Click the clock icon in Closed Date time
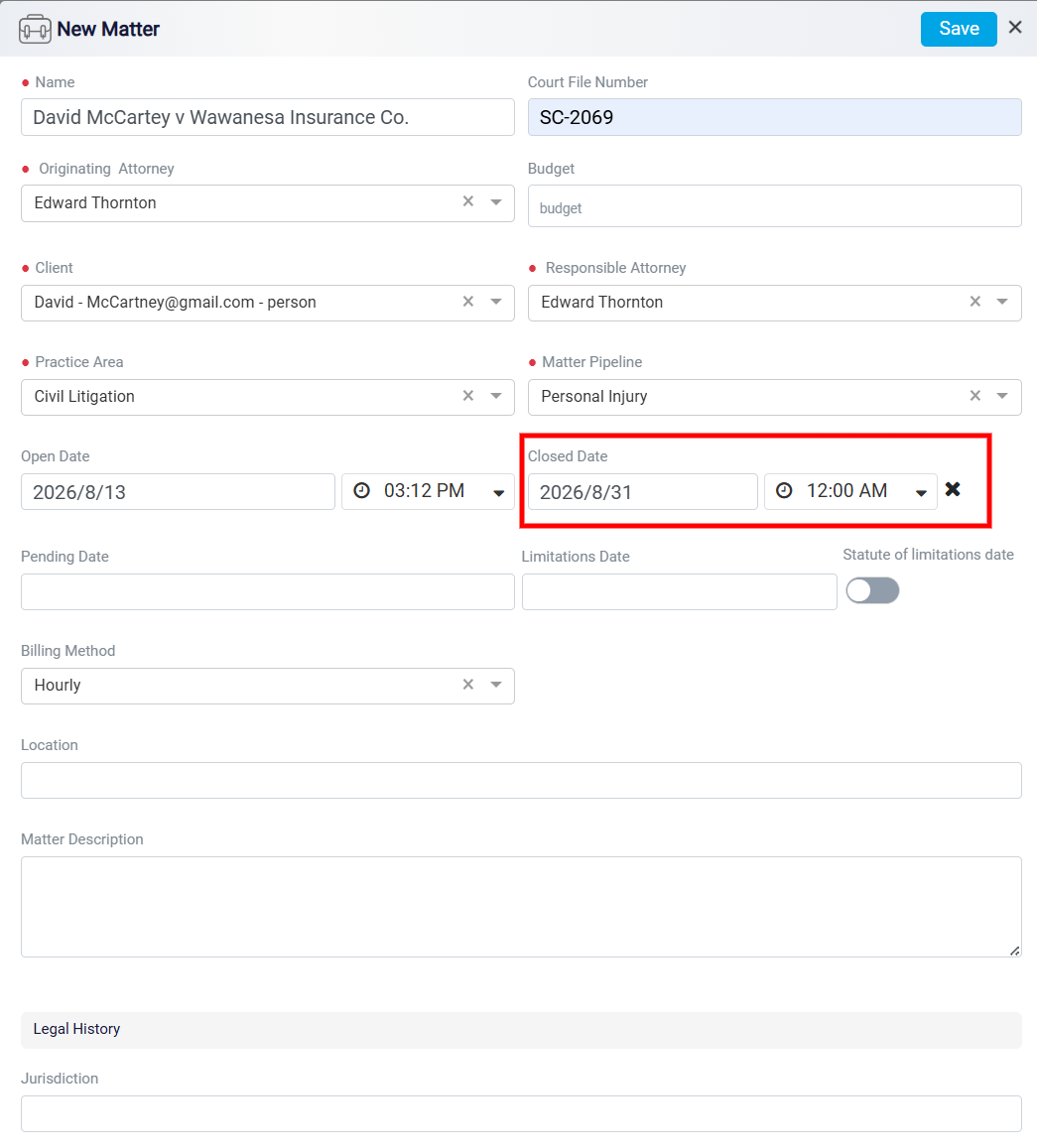Image resolution: width=1037 pixels, height=1148 pixels. click(x=784, y=490)
